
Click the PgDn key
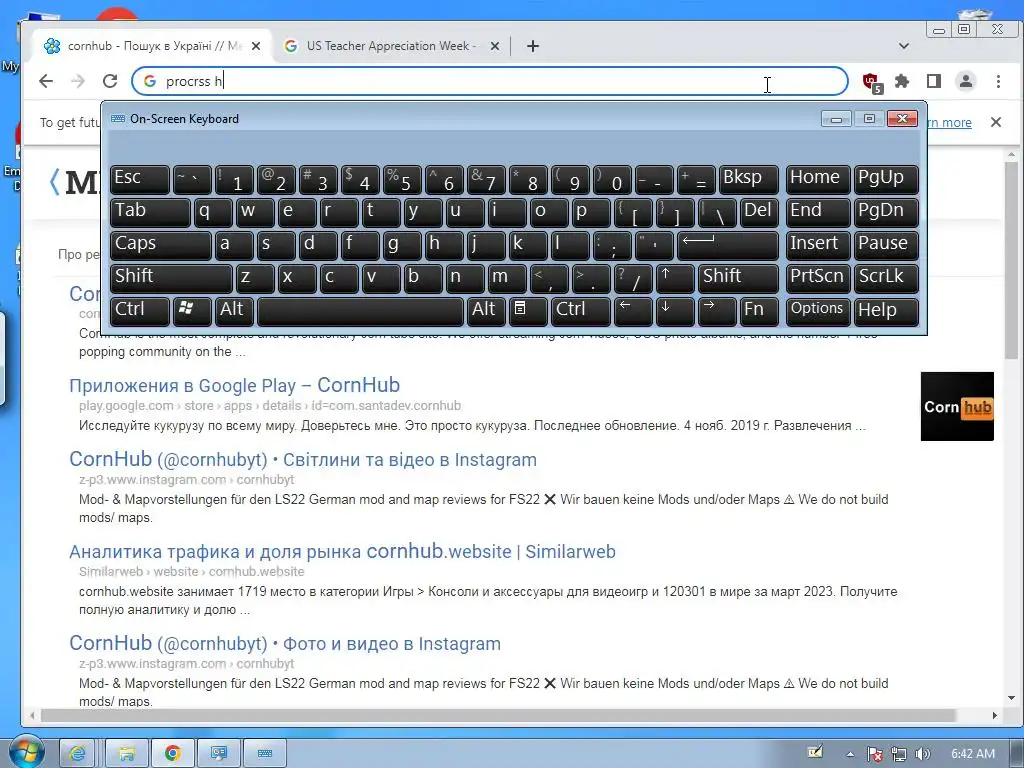tap(886, 212)
